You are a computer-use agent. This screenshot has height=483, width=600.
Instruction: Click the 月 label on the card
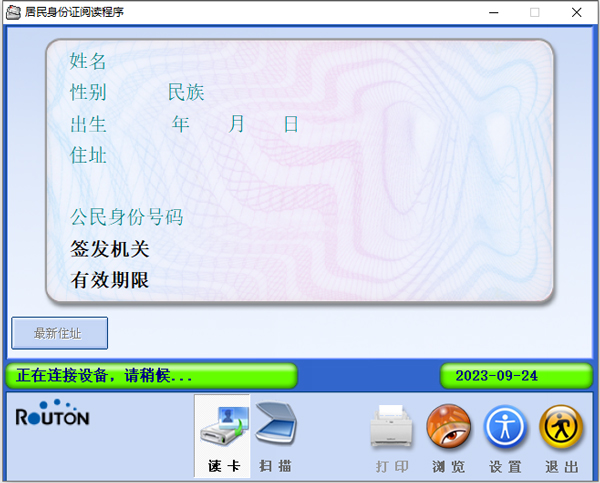[236, 124]
